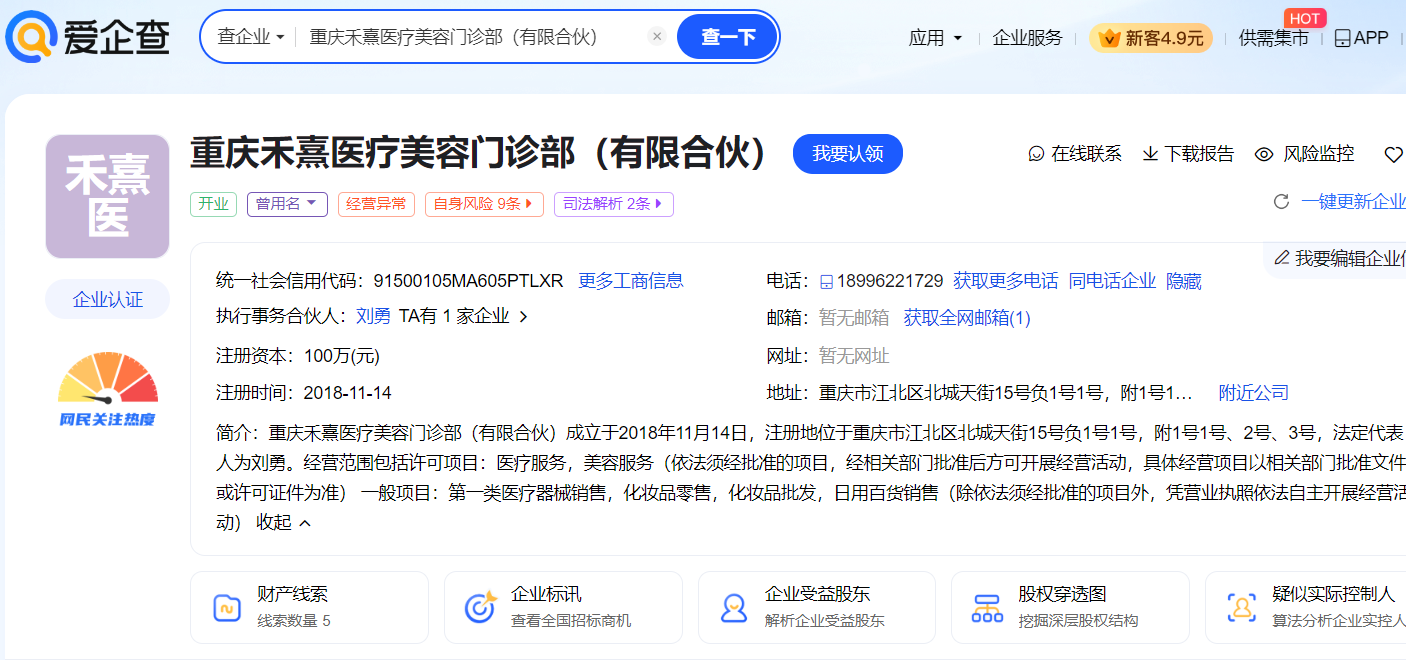Click the phone icon before 18996221729

826,281
